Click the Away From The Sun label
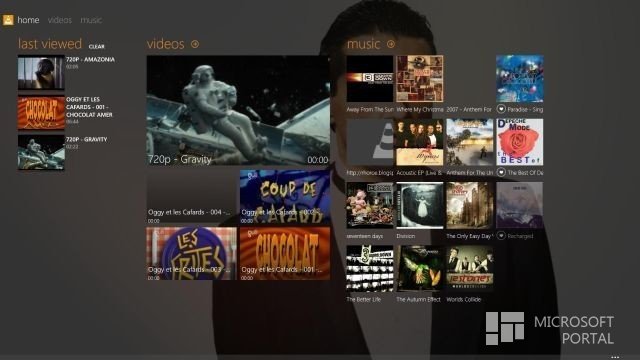 (x=370, y=109)
